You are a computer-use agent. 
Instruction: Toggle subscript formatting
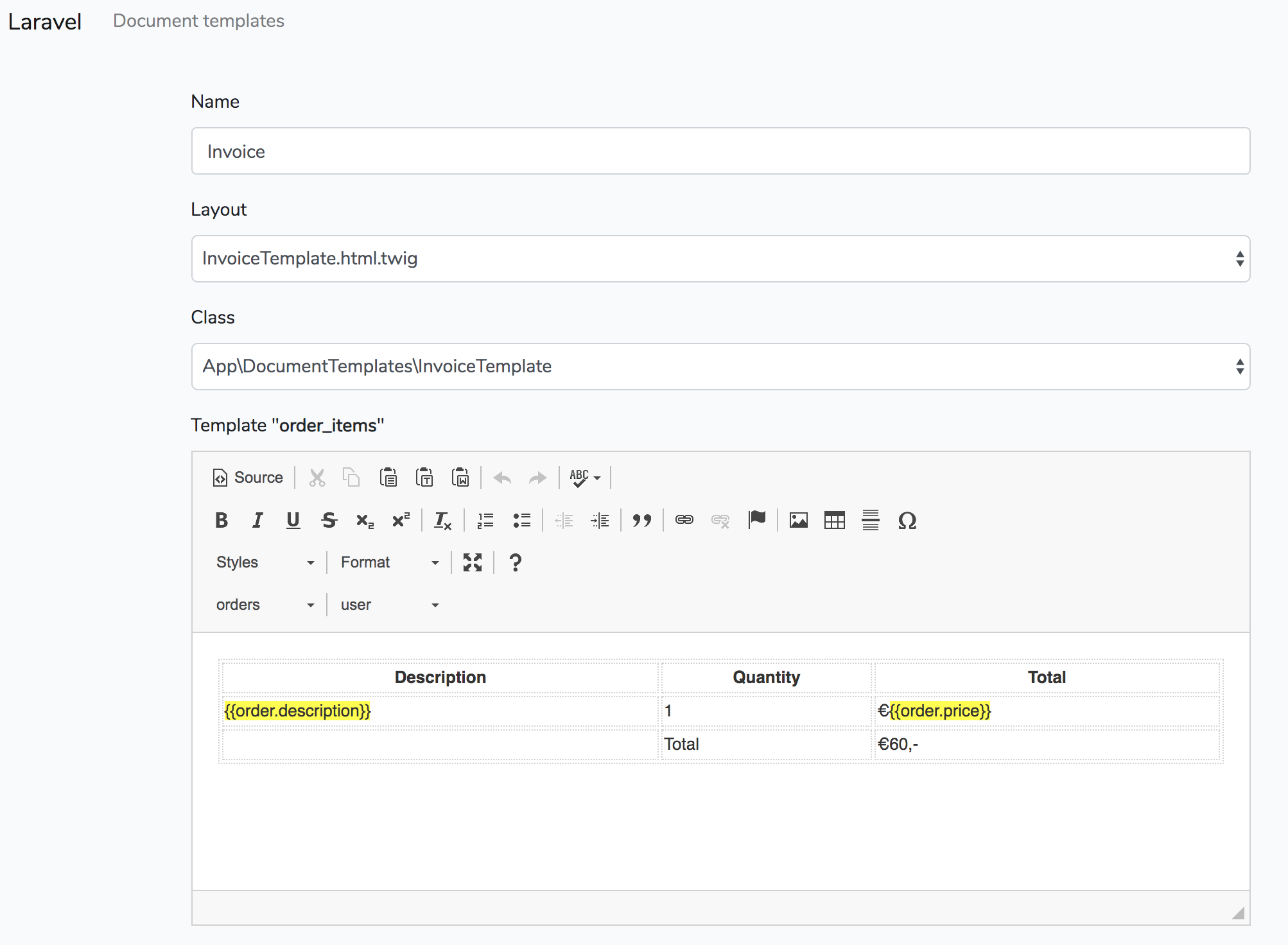click(x=364, y=520)
